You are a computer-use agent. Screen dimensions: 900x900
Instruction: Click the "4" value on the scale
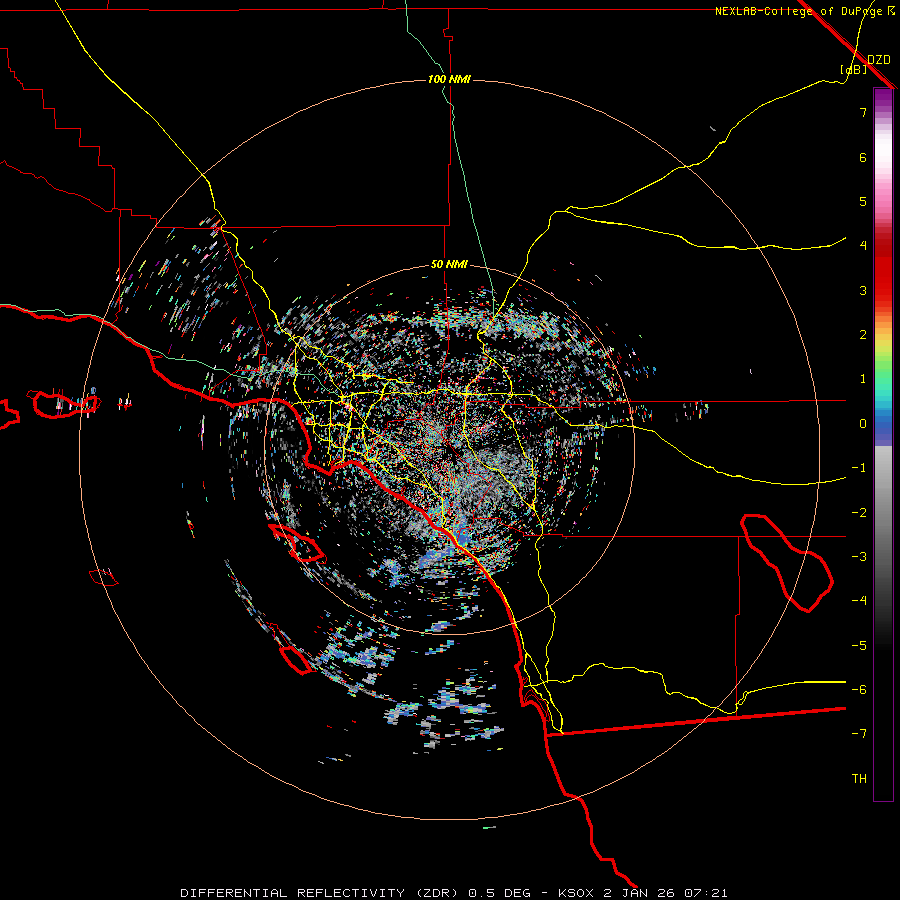click(863, 246)
